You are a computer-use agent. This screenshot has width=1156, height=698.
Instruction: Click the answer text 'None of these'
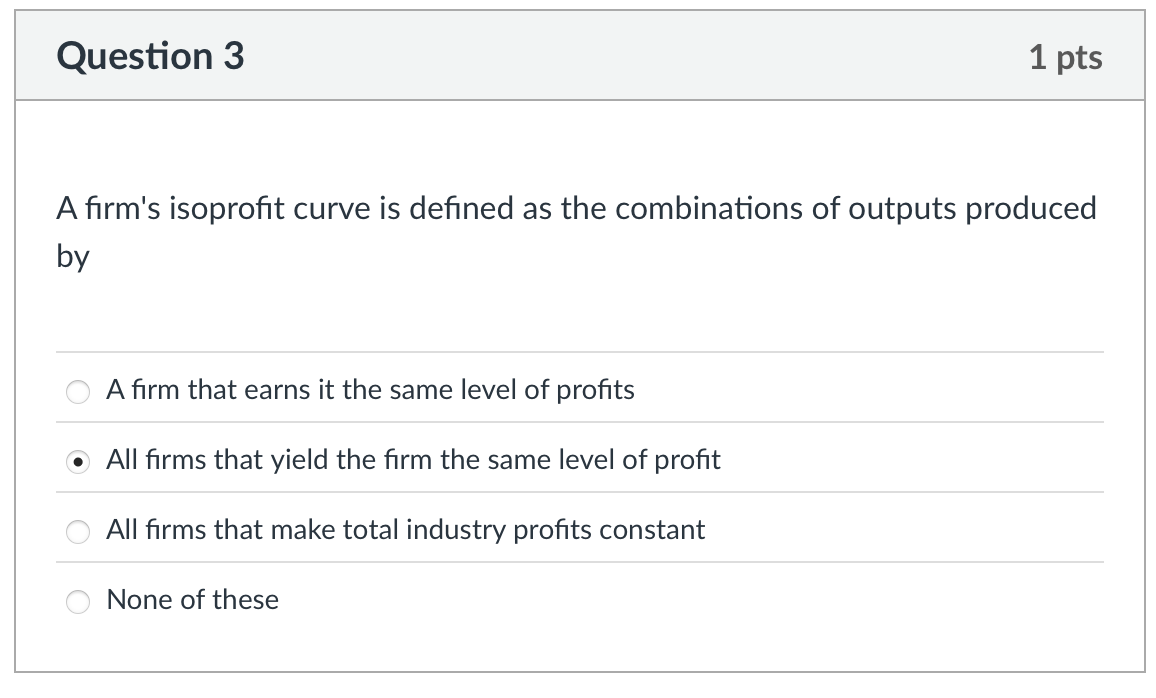click(192, 600)
